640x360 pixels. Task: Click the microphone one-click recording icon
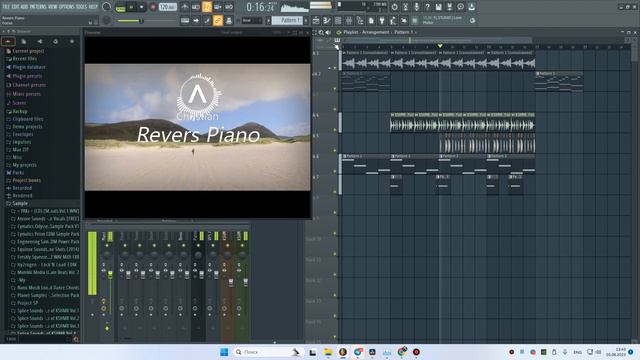point(416,7)
